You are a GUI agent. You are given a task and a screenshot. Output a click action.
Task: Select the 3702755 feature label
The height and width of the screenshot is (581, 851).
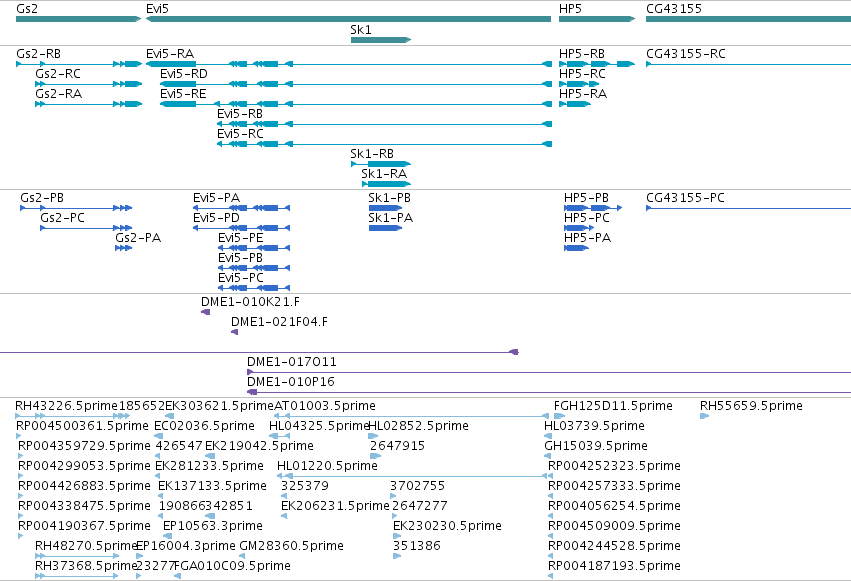click(417, 487)
